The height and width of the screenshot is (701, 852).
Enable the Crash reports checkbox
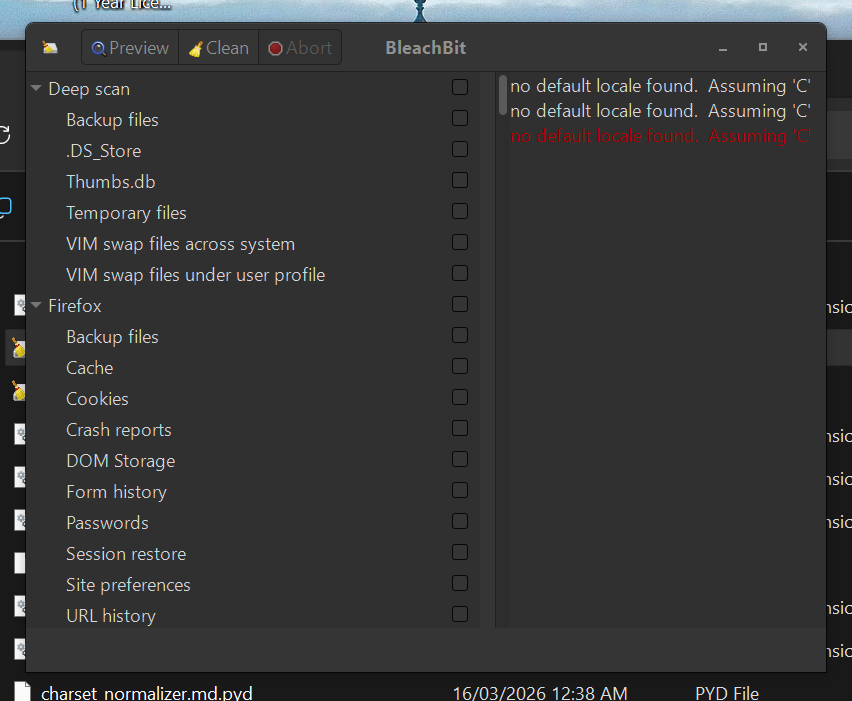click(460, 428)
